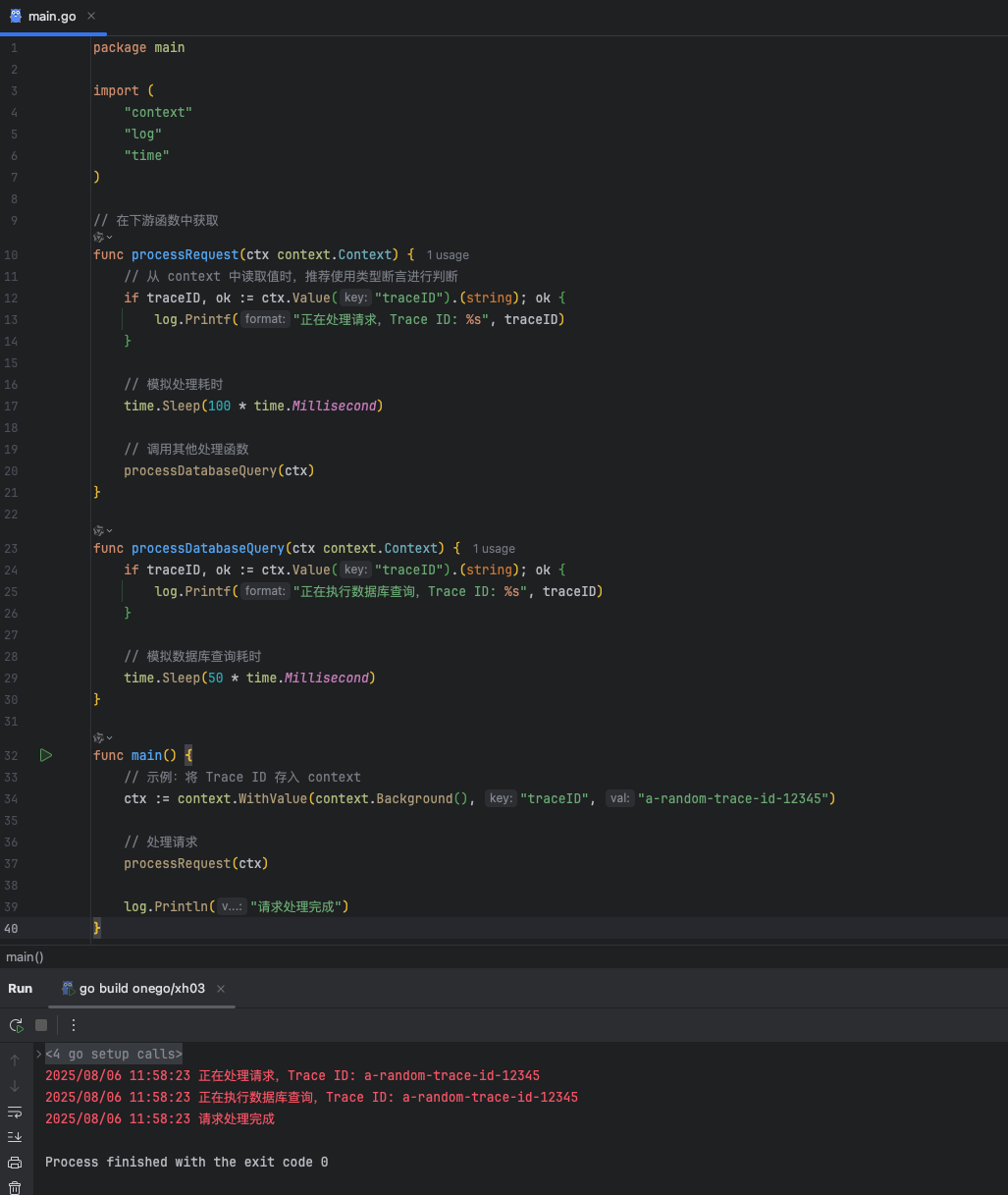Close the main.go editor tab
Screen dimensions: 1008x1195
91,16
